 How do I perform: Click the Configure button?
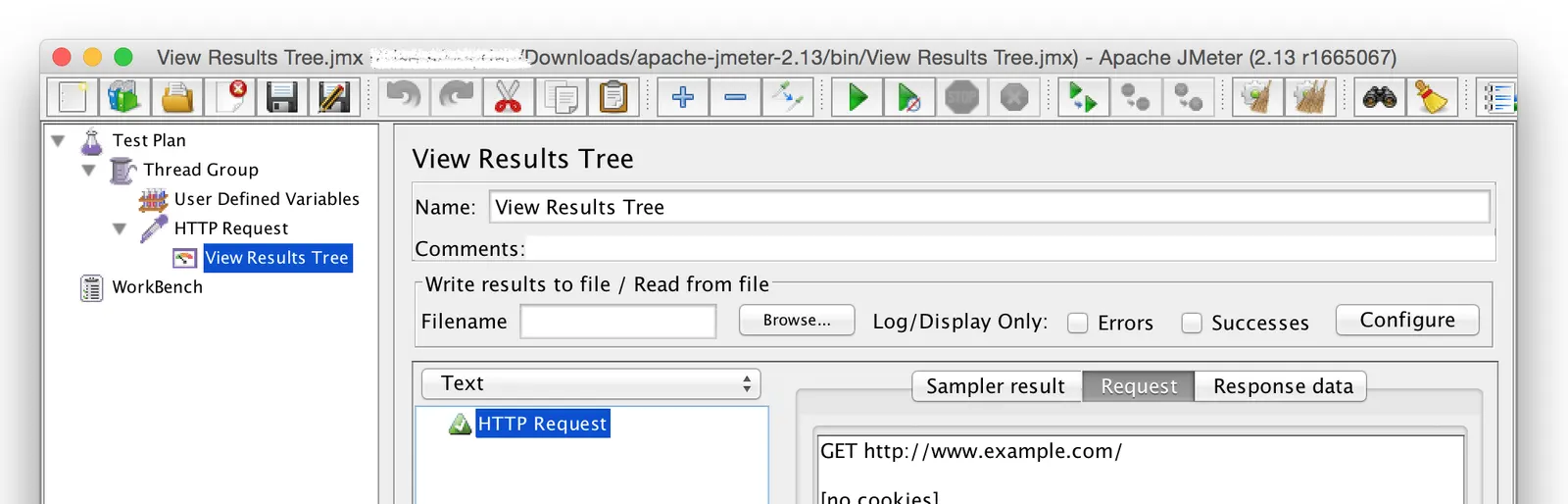point(1407,320)
